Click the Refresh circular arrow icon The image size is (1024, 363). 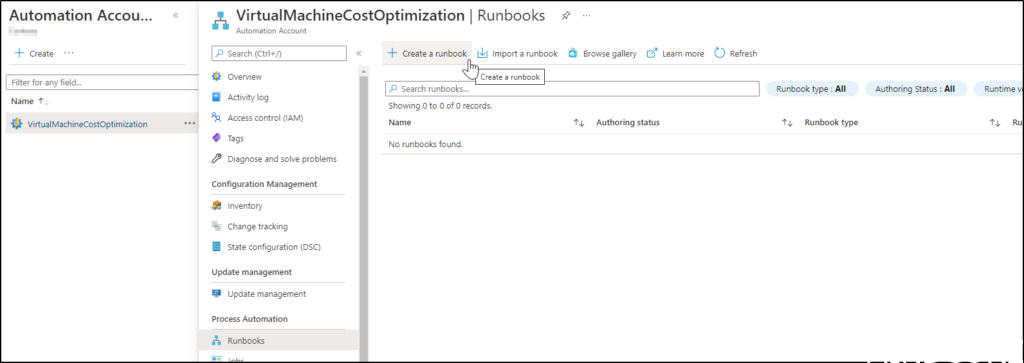click(x=720, y=53)
